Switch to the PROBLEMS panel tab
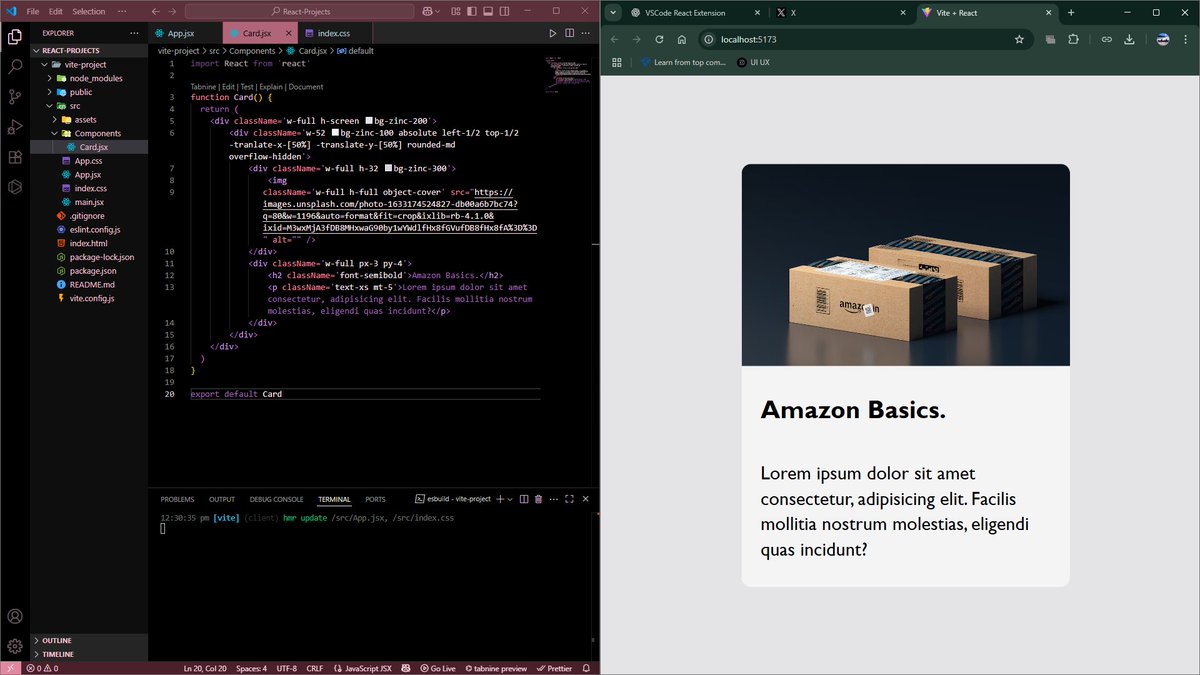Viewport: 1200px width, 675px height. coord(177,499)
